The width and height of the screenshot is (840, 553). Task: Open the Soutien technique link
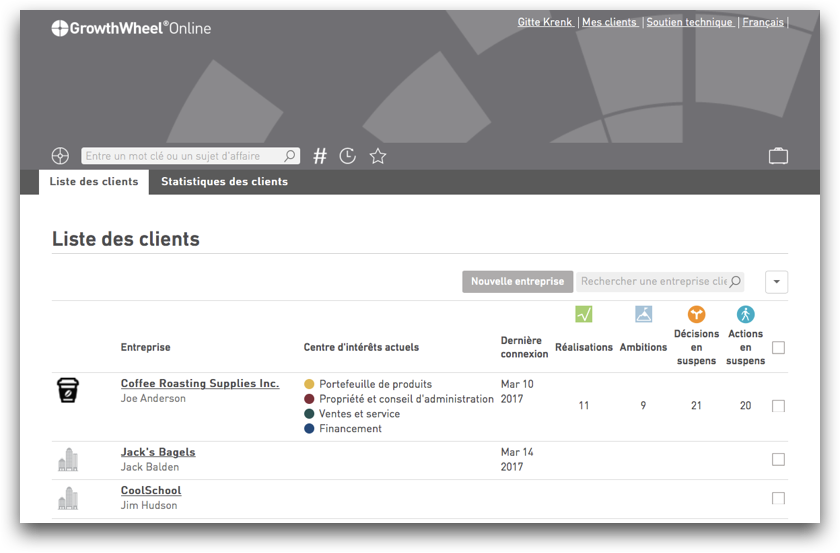point(689,22)
